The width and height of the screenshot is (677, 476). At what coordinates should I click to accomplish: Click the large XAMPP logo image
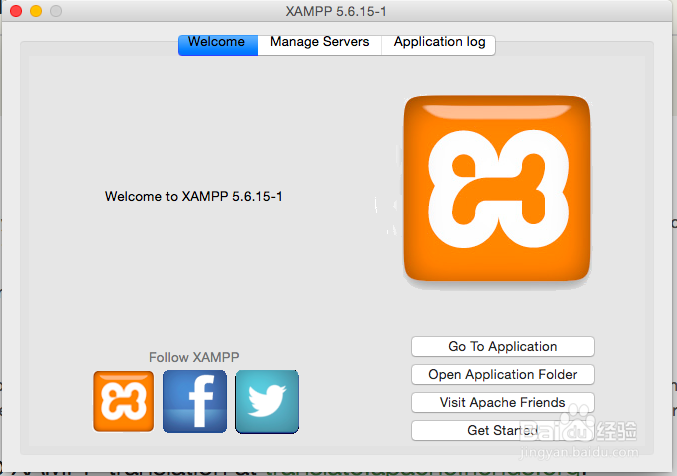tap(497, 188)
